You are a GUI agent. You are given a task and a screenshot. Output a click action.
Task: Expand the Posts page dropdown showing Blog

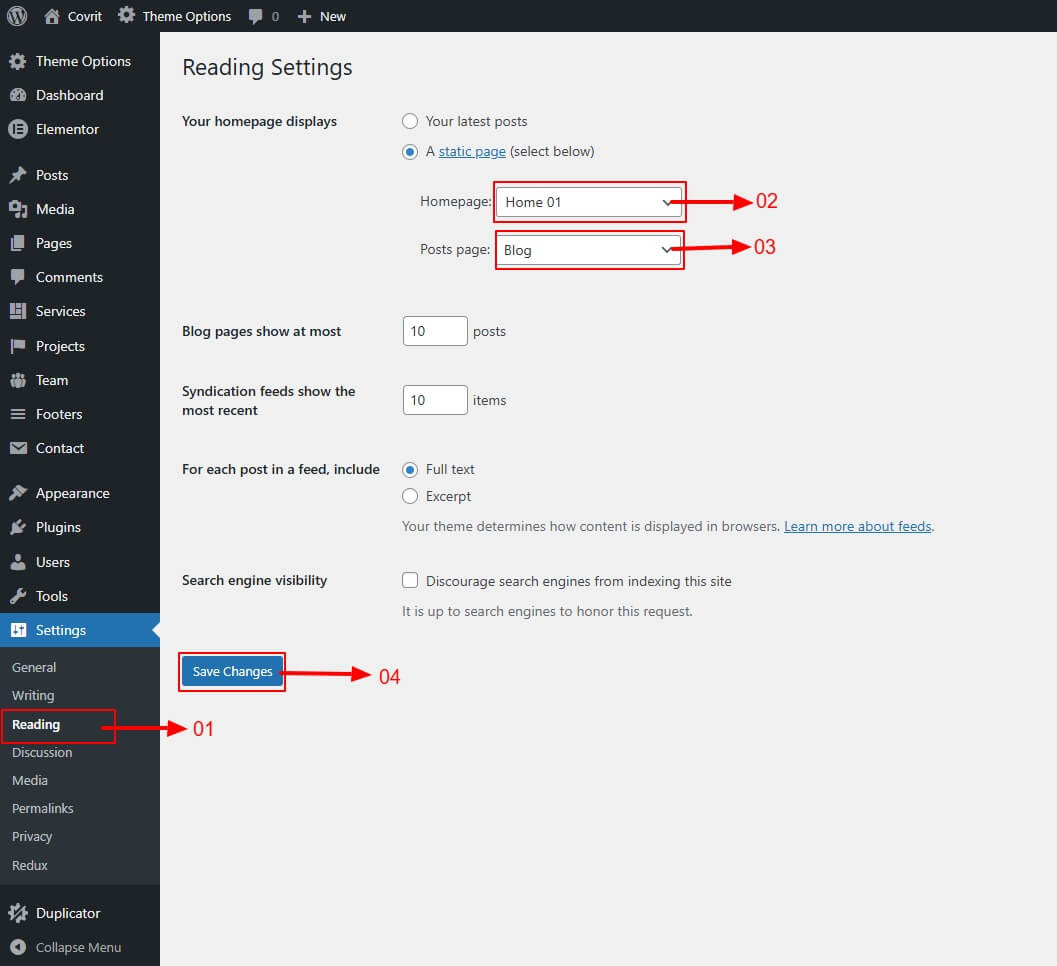click(x=589, y=250)
